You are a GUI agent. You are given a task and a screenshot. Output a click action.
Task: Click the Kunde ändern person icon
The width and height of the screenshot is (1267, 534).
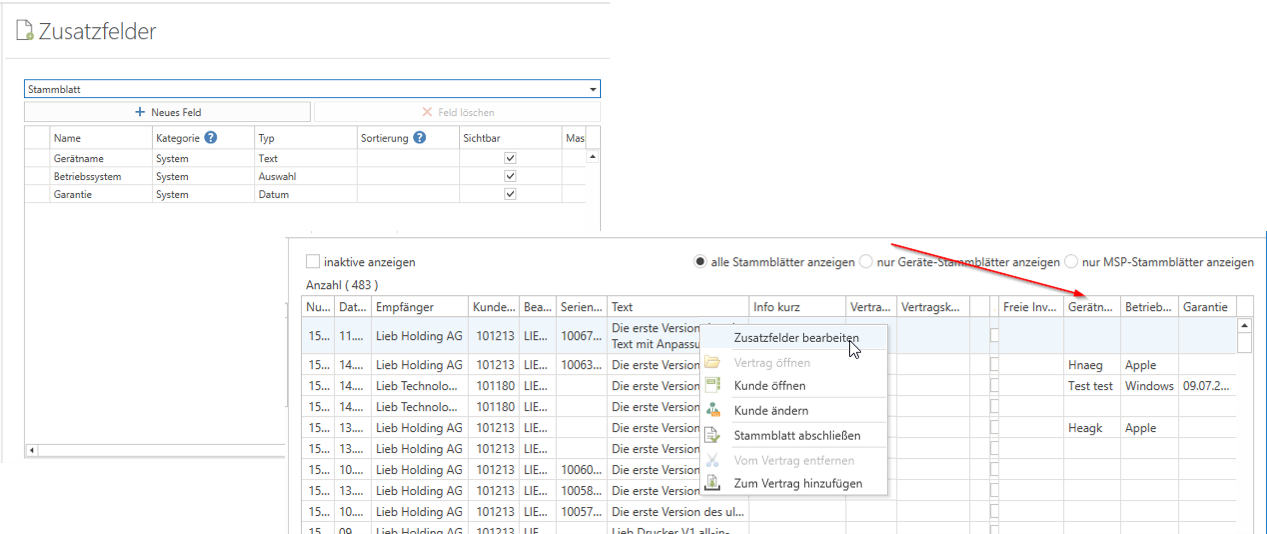(713, 410)
